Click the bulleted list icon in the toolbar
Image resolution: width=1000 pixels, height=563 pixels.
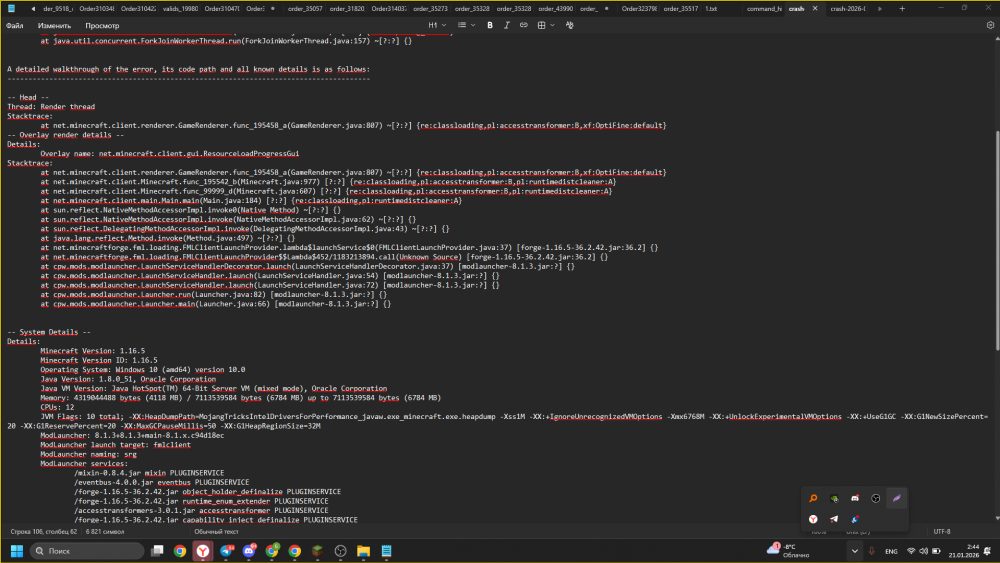462,26
